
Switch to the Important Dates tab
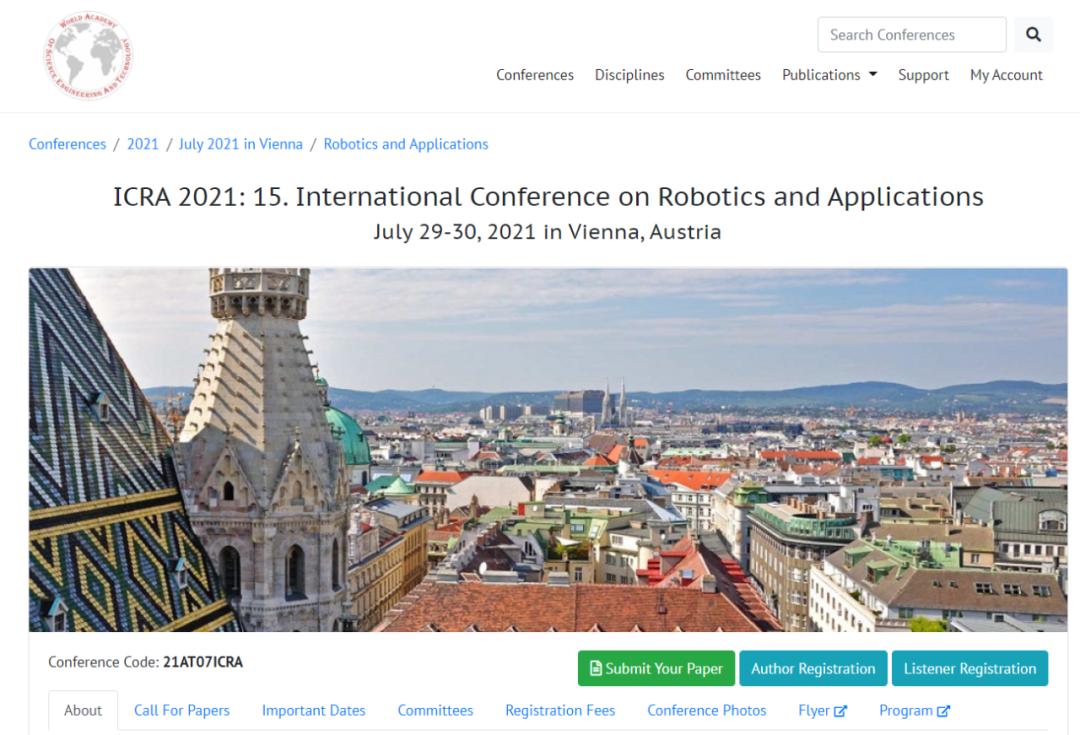pos(313,710)
